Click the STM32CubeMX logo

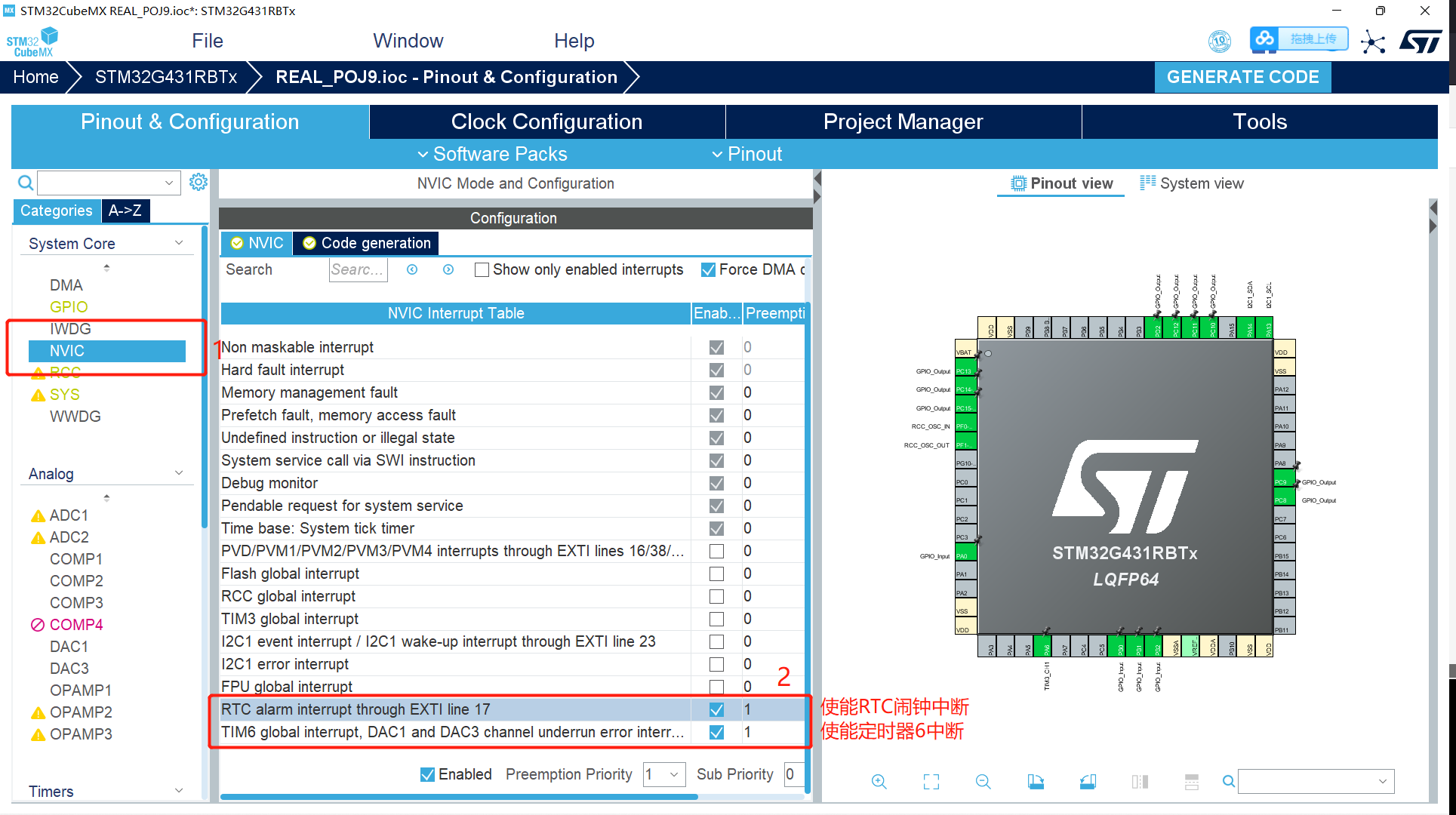coord(32,40)
